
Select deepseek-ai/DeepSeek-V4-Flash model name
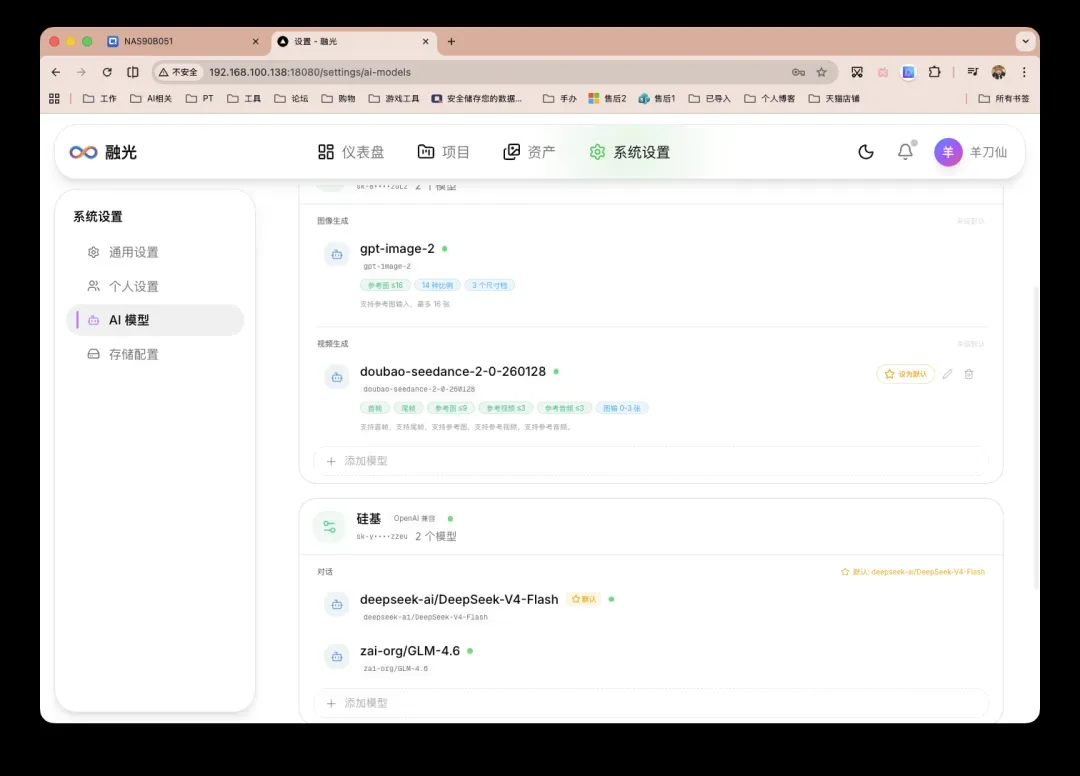(459, 599)
